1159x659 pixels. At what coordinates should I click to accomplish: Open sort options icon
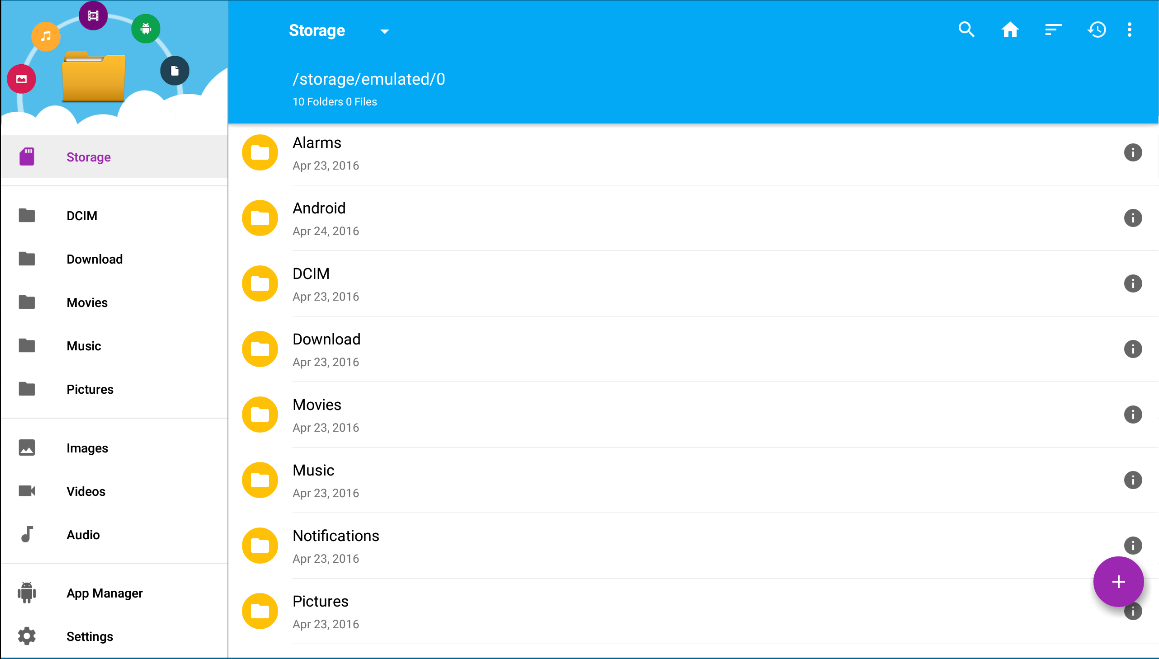[1053, 30]
